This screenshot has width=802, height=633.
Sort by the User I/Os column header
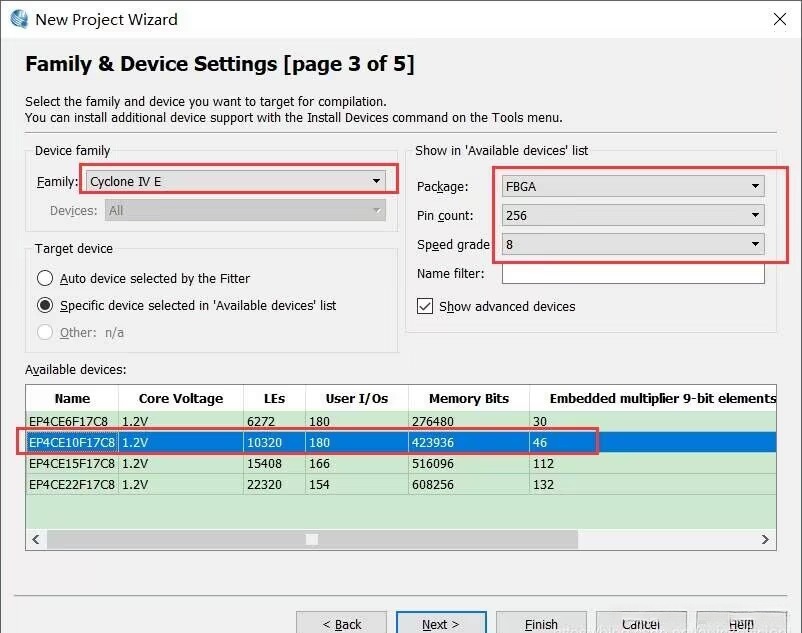pyautogui.click(x=357, y=398)
